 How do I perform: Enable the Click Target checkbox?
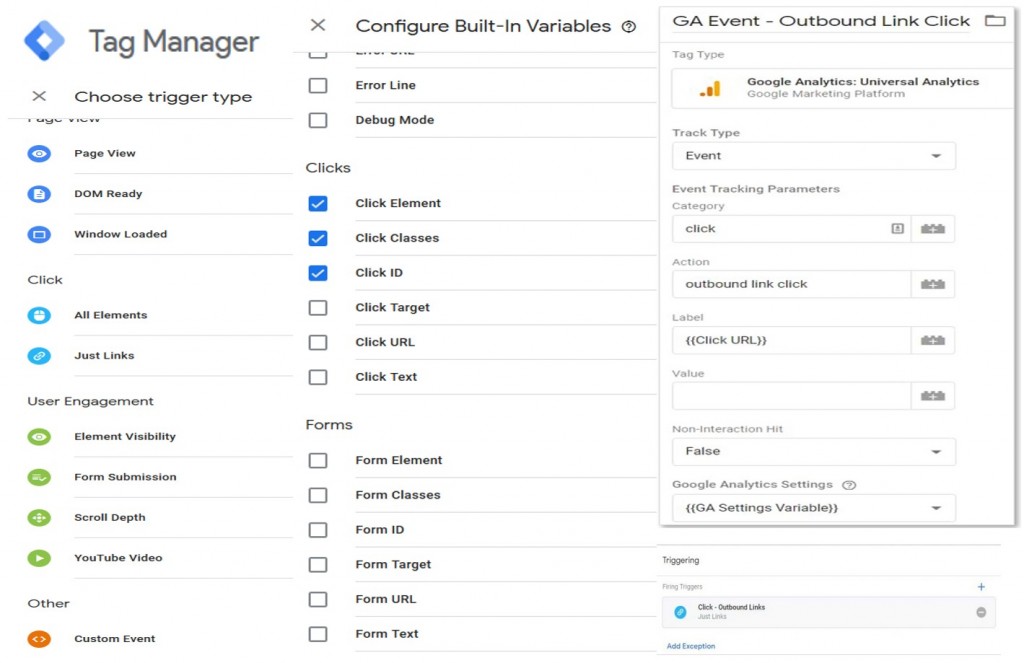[318, 308]
